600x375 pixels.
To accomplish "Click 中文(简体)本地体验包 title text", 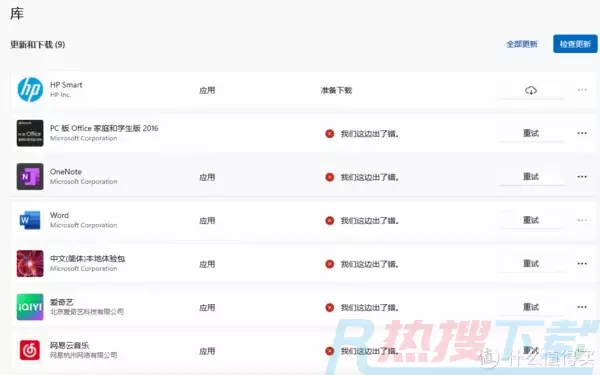I will click(x=87, y=259).
